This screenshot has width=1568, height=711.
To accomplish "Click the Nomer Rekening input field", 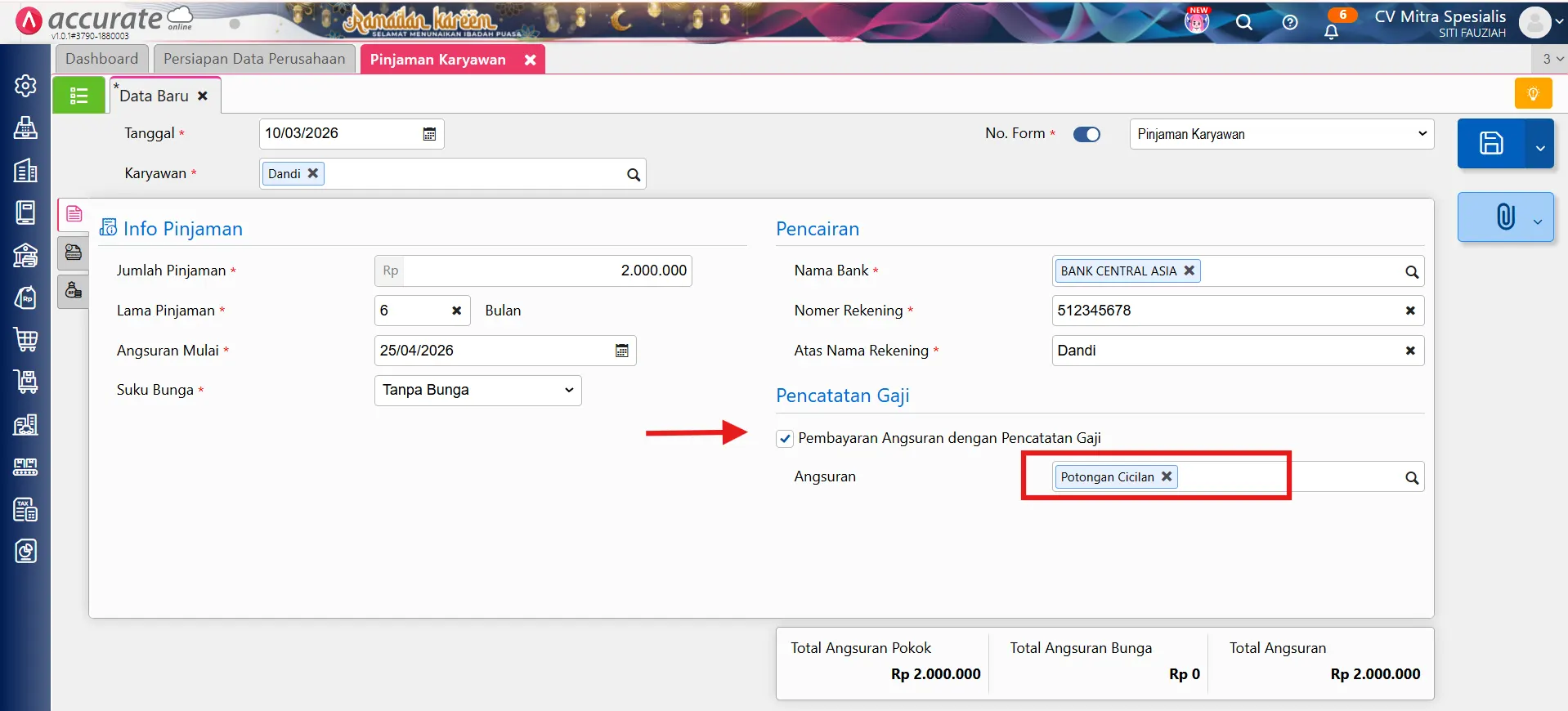I will click(x=1225, y=311).
